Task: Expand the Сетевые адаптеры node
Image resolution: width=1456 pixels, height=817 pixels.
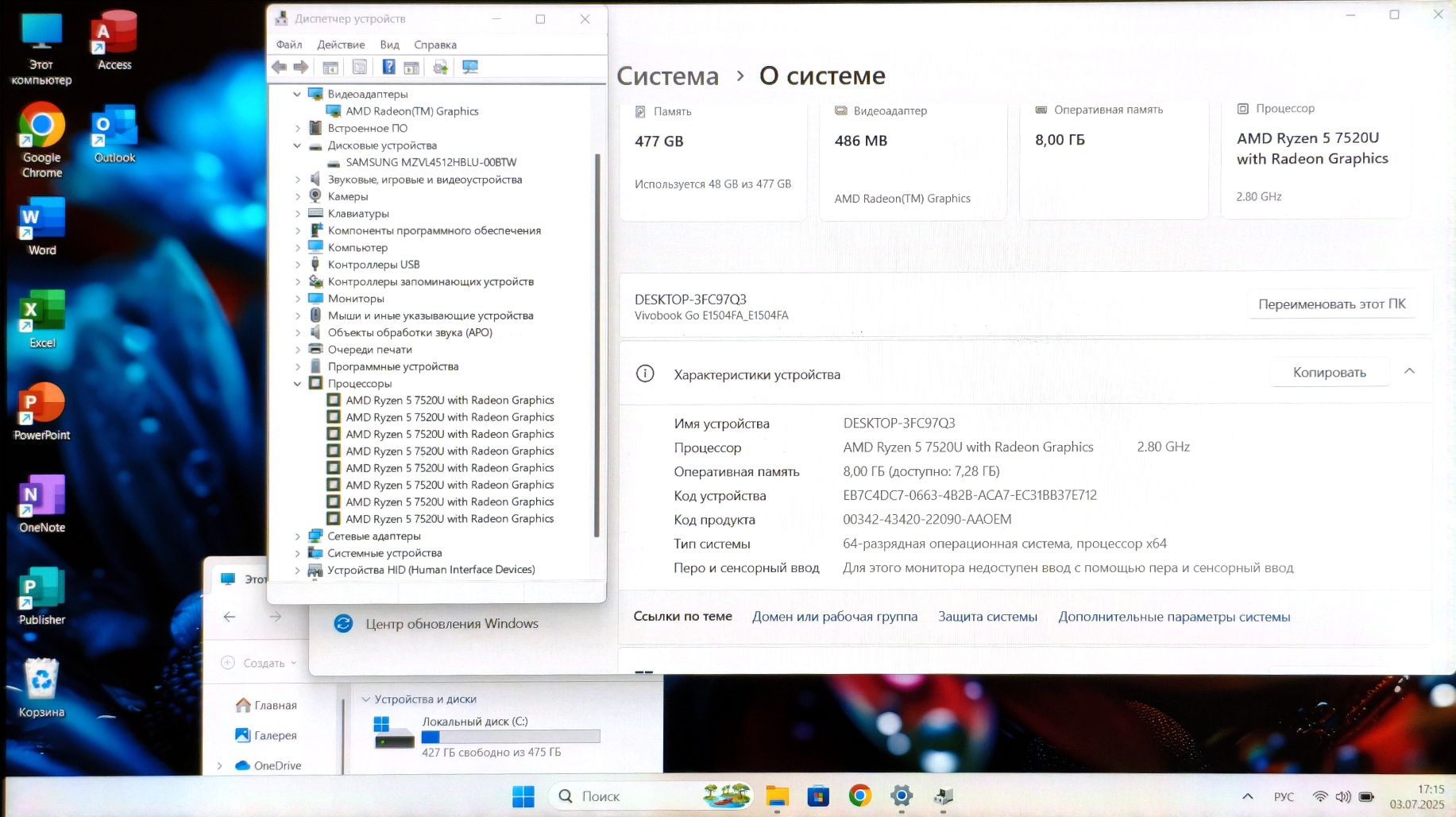Action: [297, 536]
